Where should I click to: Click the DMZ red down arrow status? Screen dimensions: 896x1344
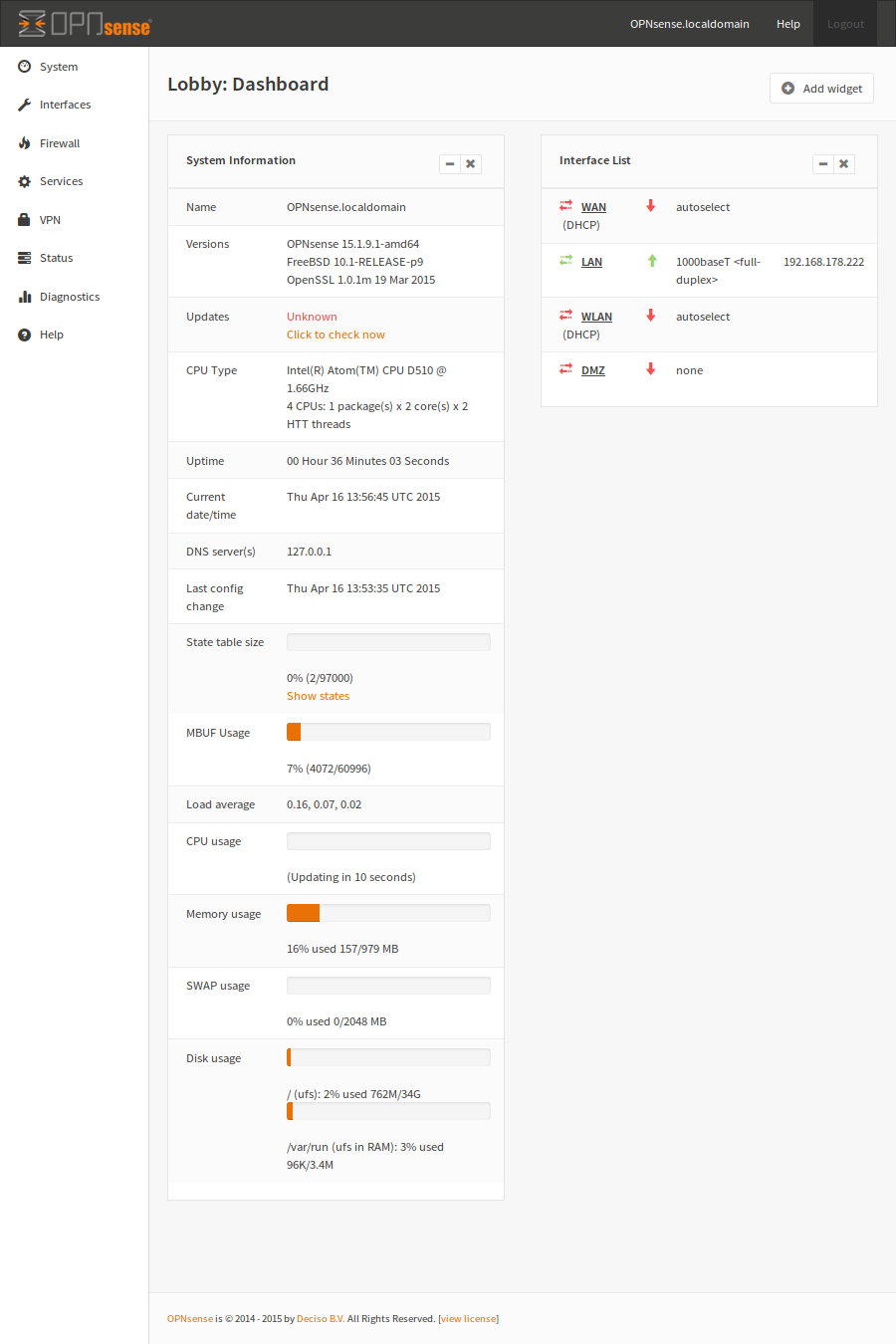[x=651, y=369]
